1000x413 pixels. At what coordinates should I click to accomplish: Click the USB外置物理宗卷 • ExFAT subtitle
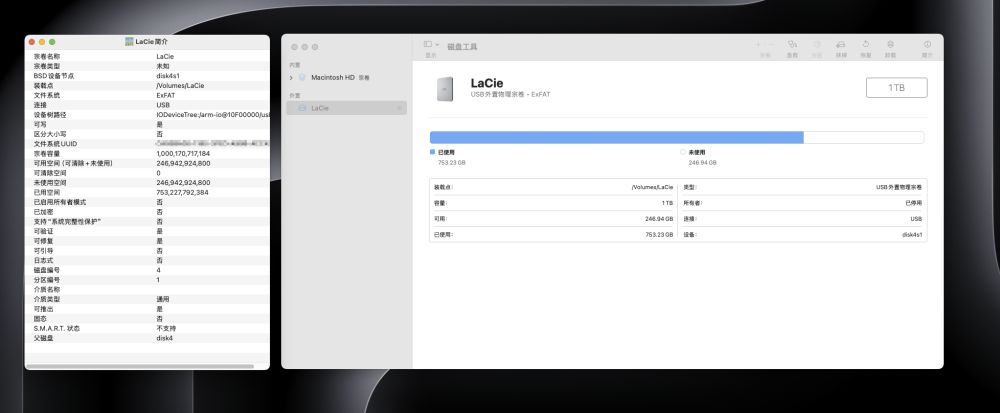point(510,94)
